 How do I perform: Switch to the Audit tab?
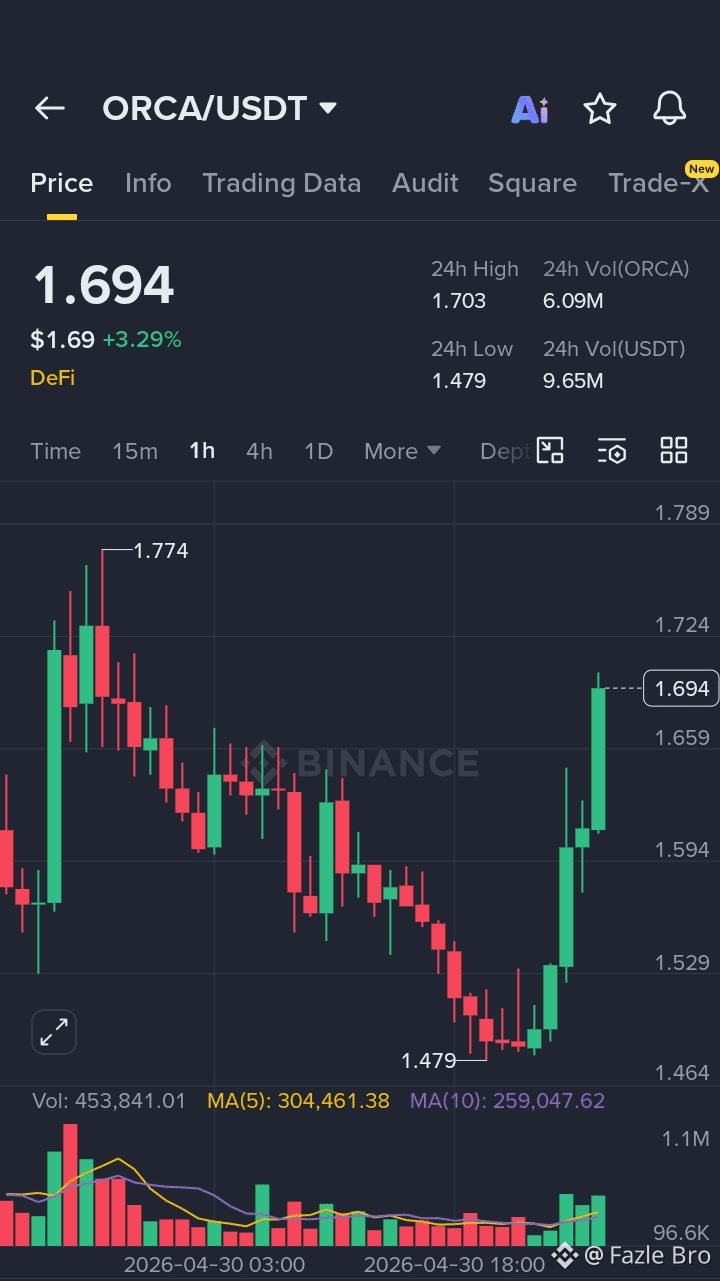coord(425,183)
